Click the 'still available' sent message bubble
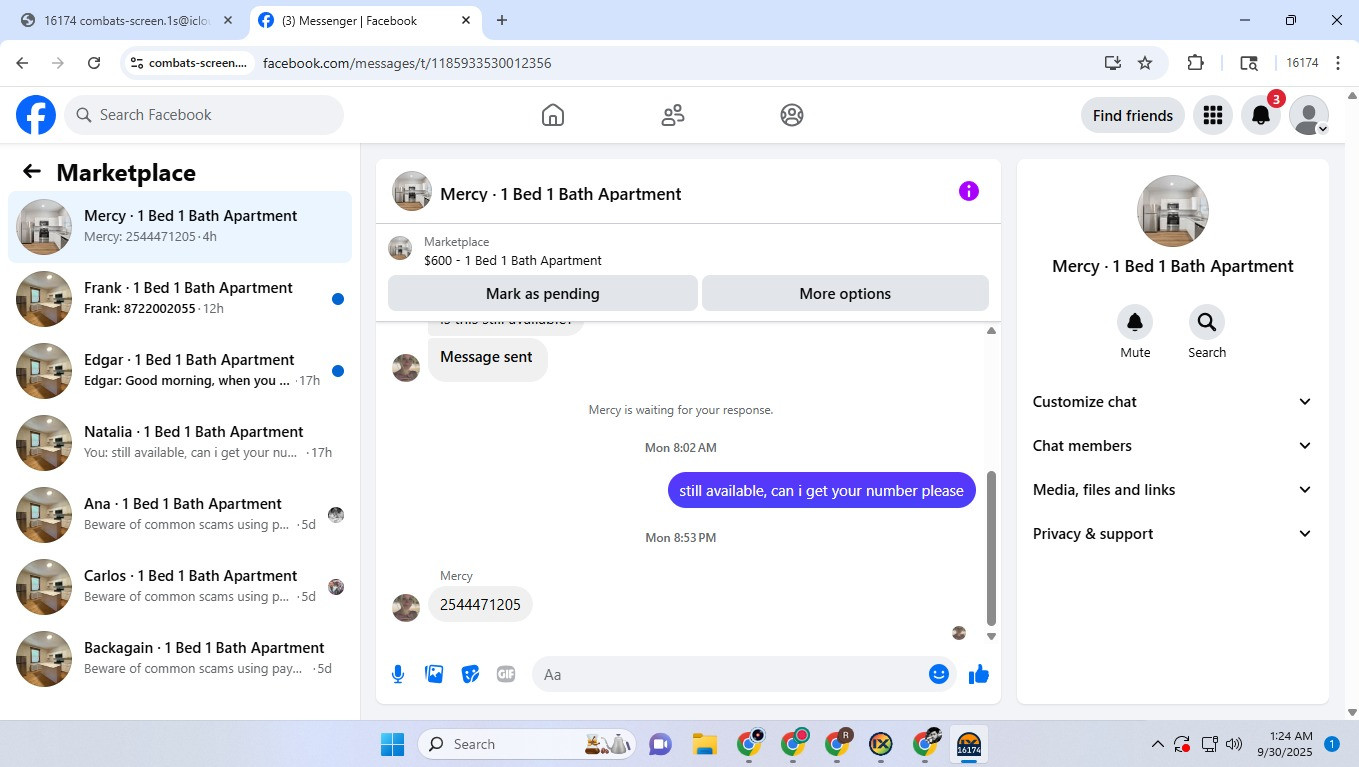The width and height of the screenshot is (1359, 767). click(821, 491)
